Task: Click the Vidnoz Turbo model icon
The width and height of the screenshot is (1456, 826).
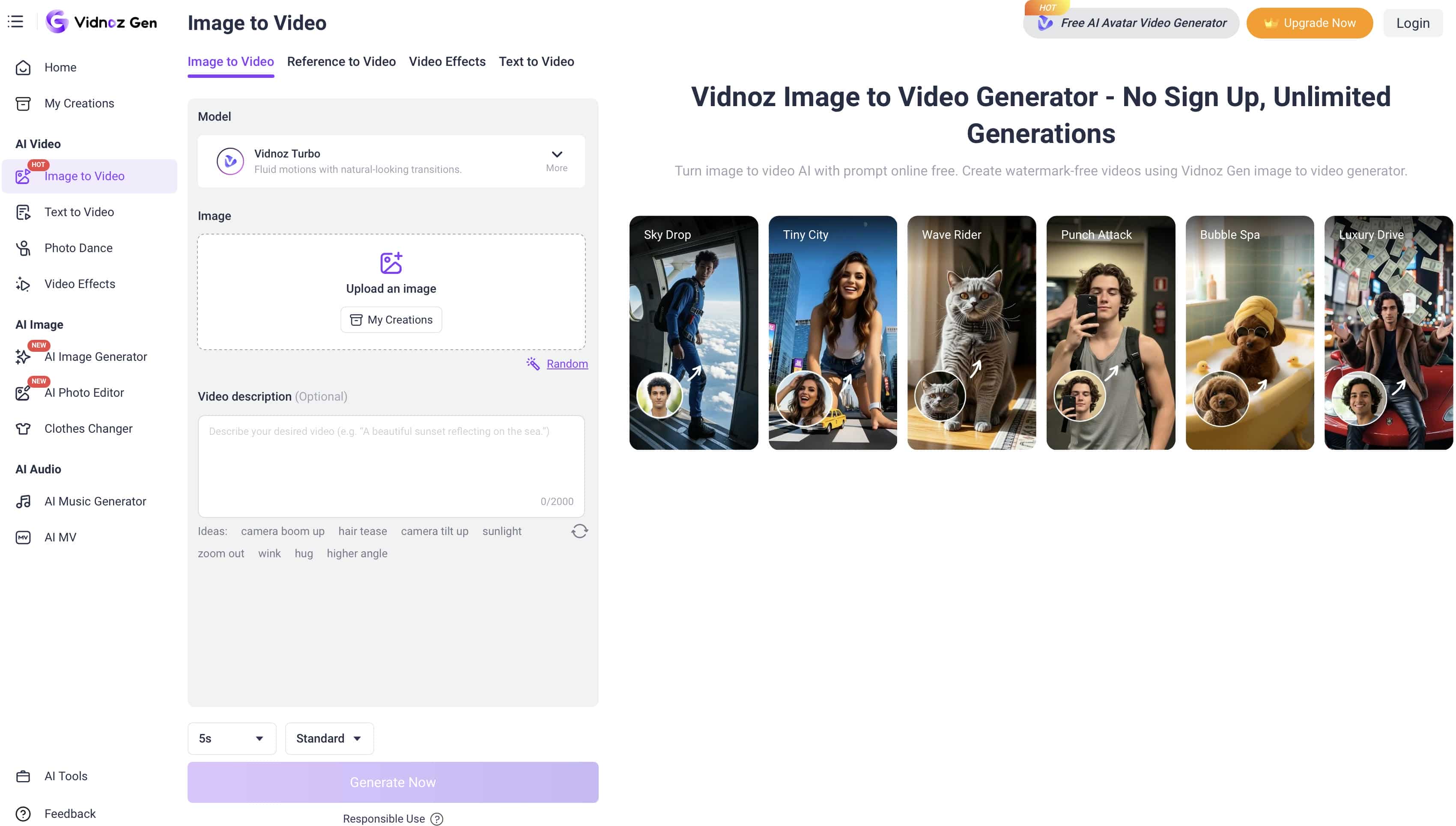Action: click(x=230, y=161)
